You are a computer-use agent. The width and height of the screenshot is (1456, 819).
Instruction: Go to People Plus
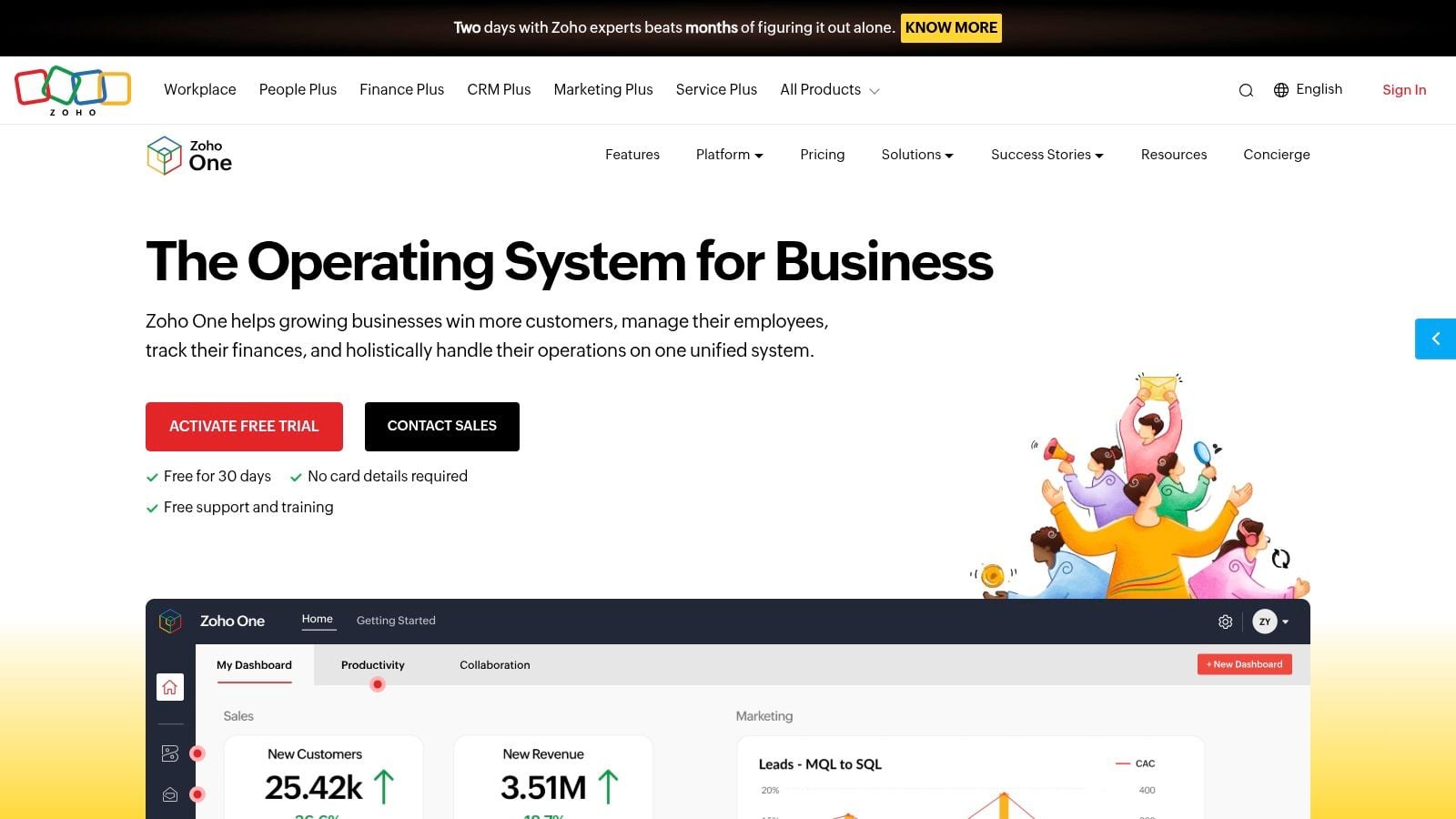pyautogui.click(x=298, y=89)
